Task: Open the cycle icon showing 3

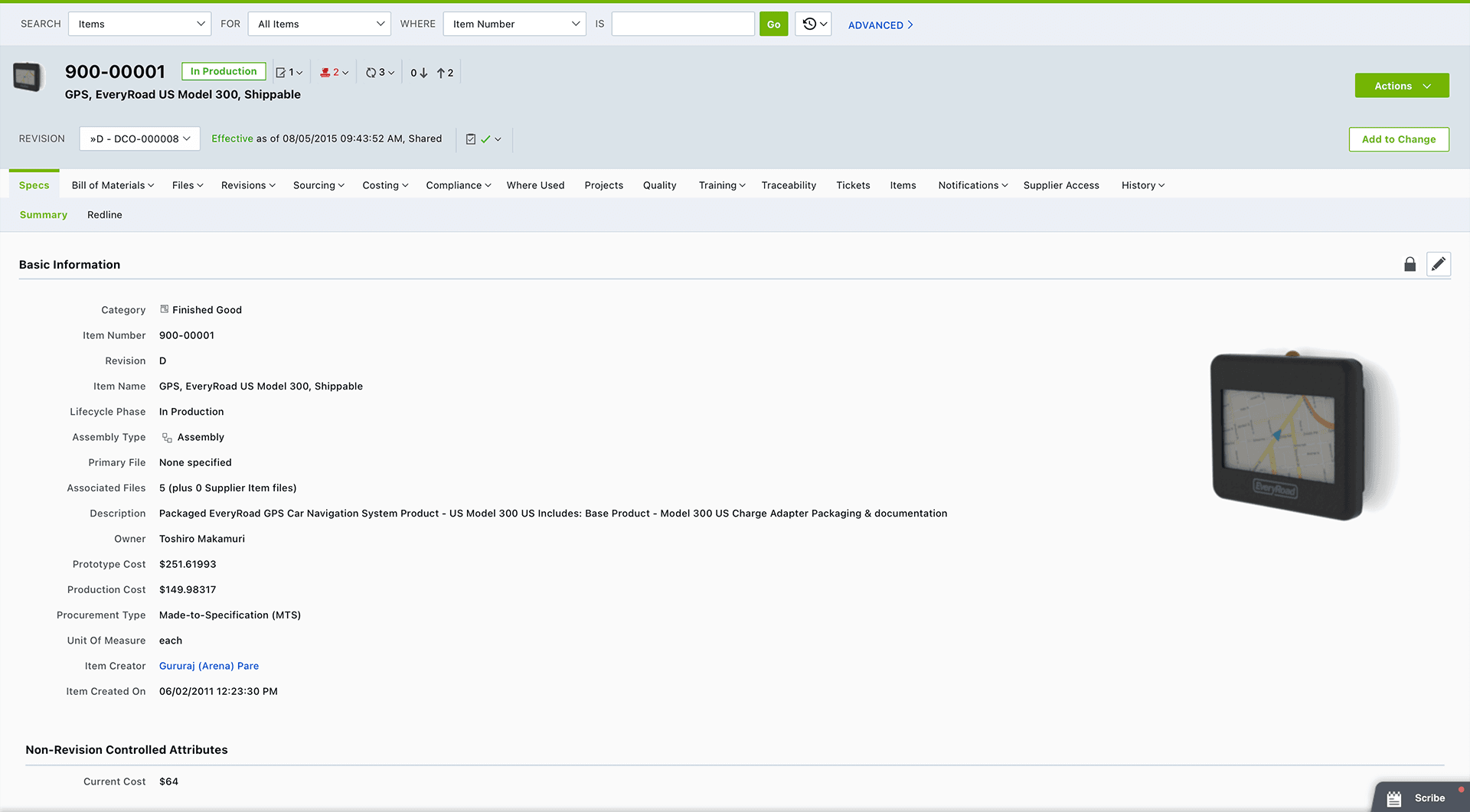Action: click(x=380, y=73)
